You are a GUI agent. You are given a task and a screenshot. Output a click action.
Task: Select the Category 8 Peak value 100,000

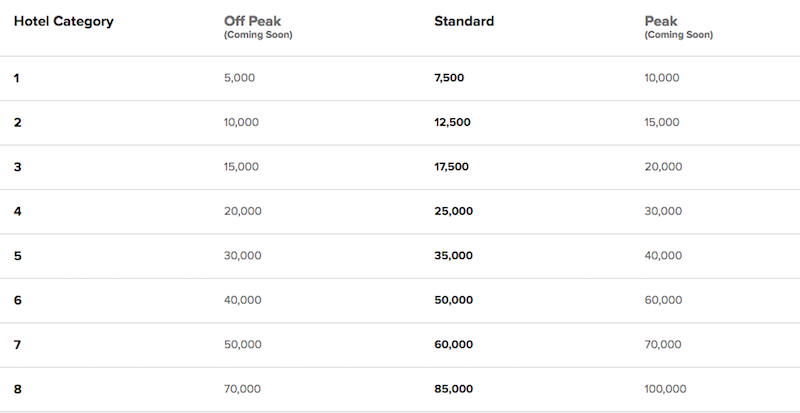[667, 388]
